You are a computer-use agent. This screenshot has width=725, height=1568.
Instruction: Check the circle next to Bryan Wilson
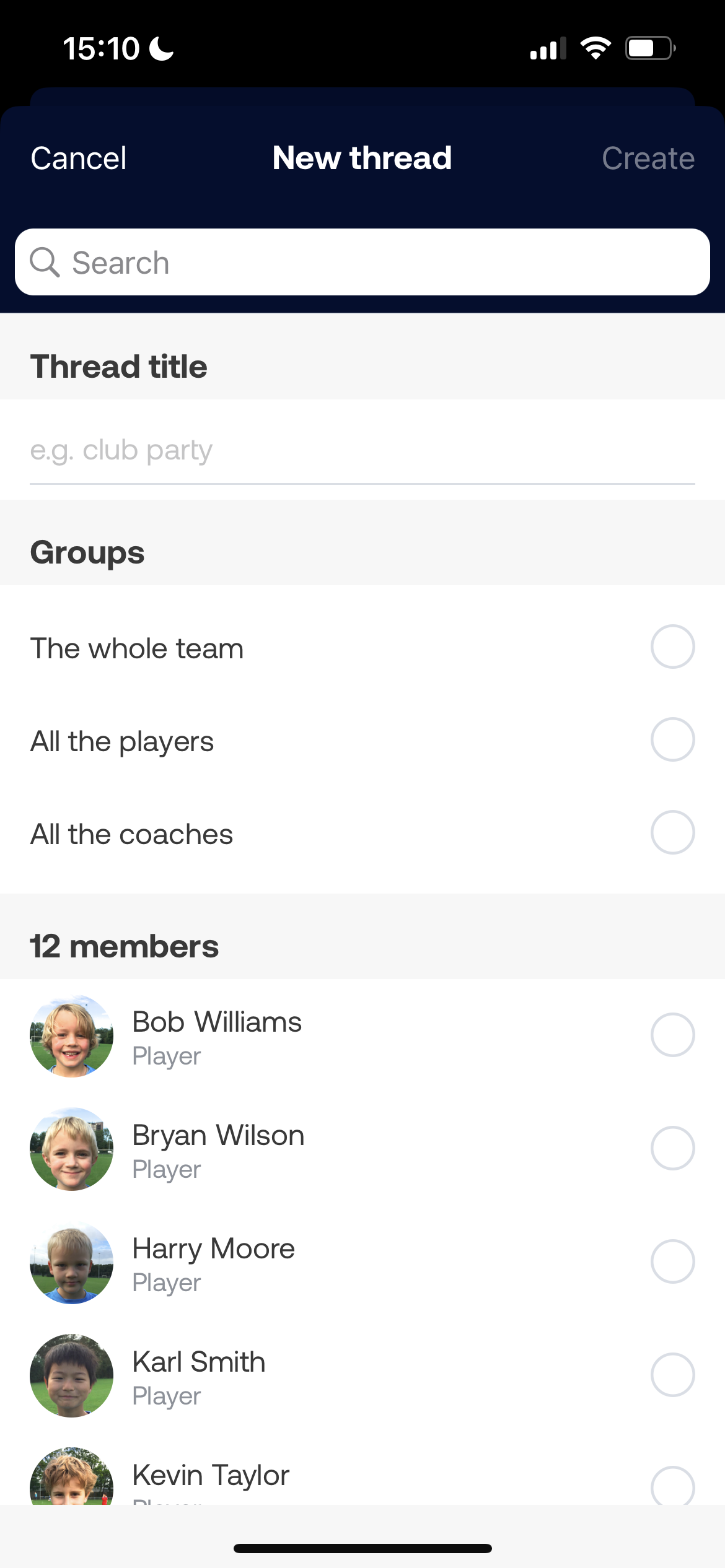tap(672, 1148)
